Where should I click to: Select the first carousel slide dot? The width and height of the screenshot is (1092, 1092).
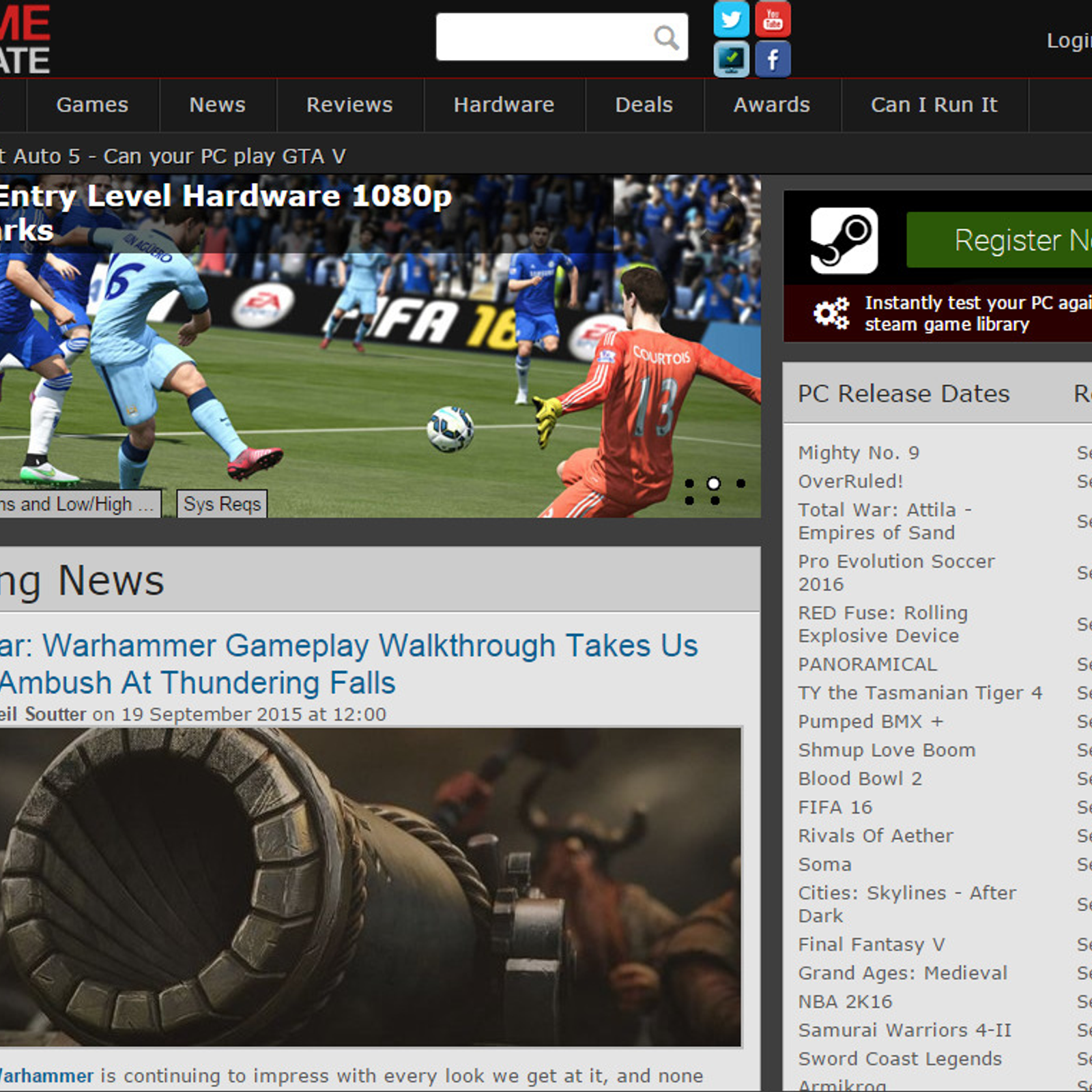(689, 483)
